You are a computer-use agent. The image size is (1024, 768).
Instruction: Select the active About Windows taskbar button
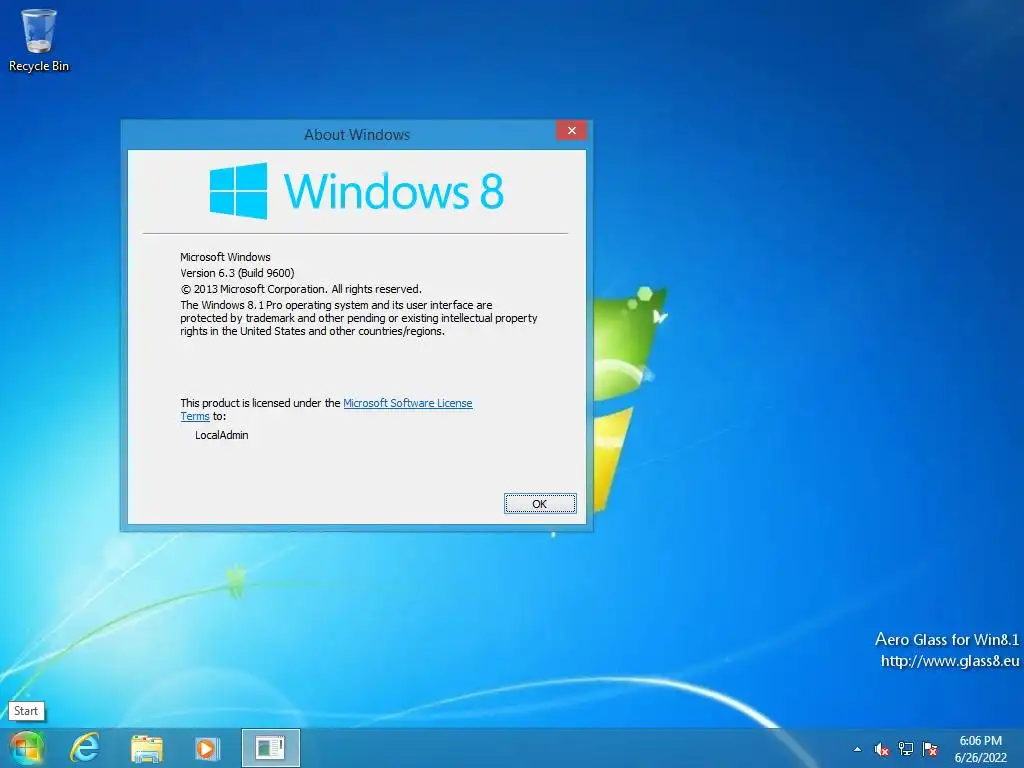pyautogui.click(x=271, y=748)
